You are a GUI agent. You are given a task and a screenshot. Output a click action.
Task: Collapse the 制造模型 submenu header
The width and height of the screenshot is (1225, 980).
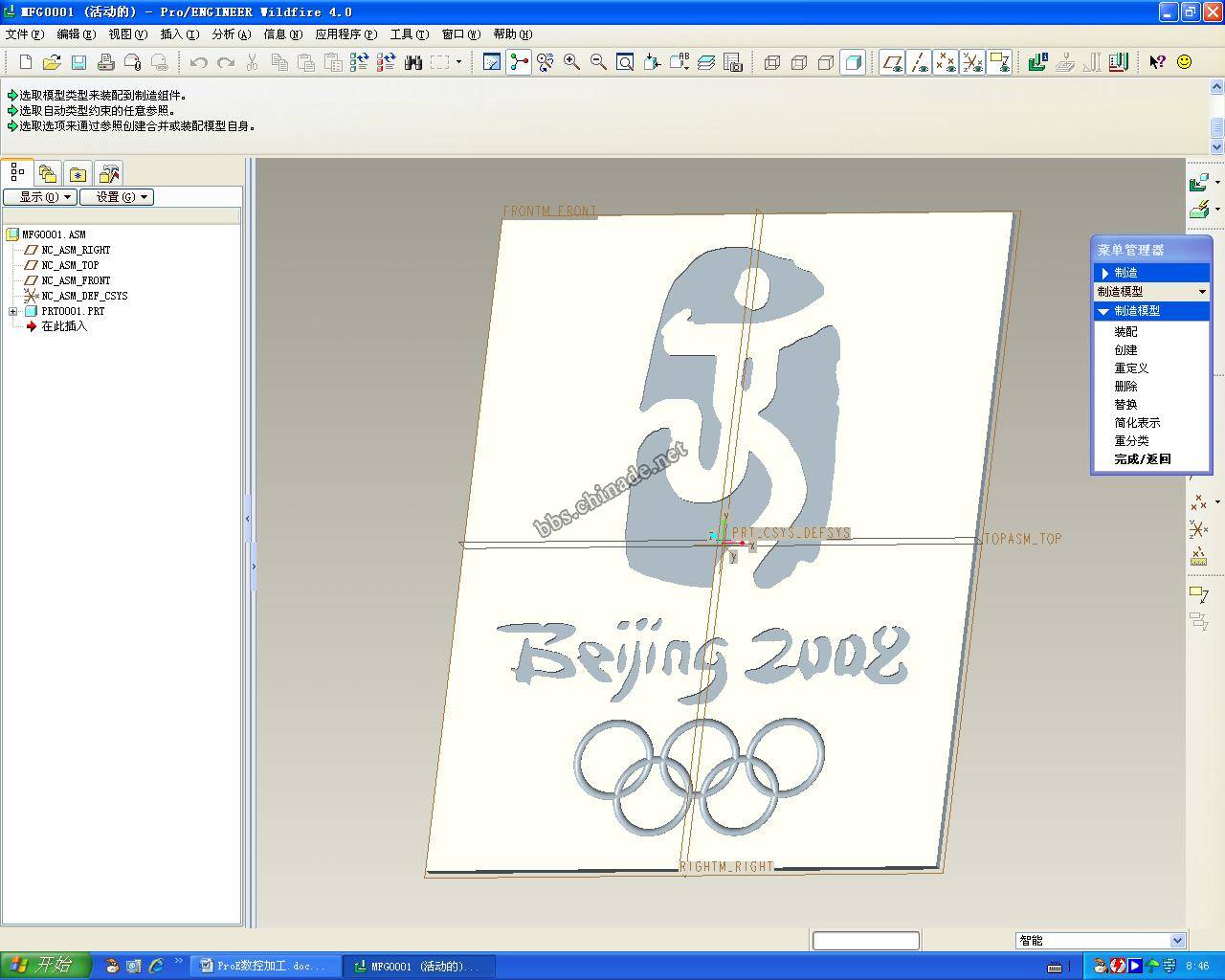[1151, 311]
